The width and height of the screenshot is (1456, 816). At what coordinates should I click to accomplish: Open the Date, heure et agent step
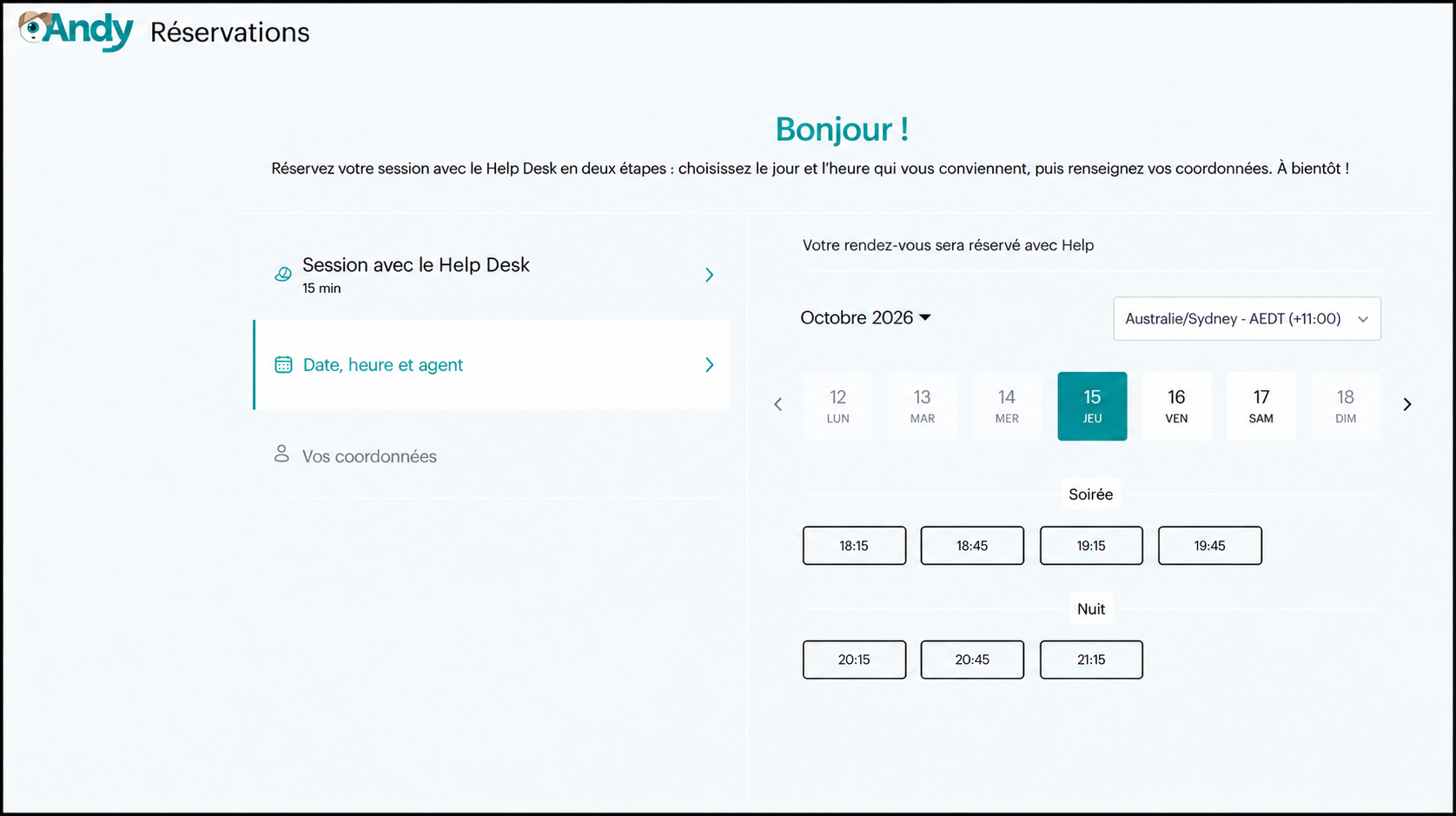(x=492, y=365)
